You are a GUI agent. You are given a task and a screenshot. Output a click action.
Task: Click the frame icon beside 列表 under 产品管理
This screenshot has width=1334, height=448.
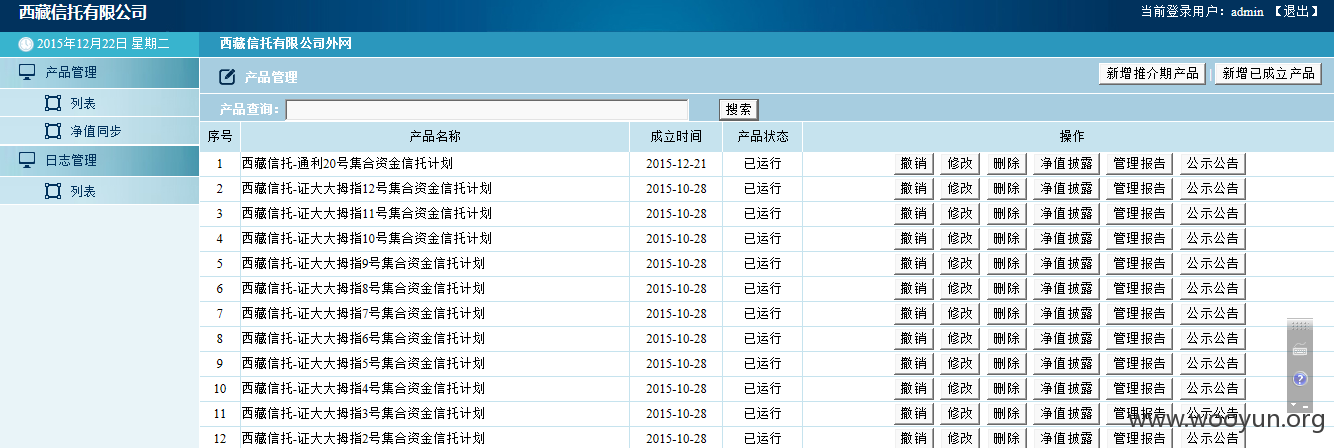(53, 103)
